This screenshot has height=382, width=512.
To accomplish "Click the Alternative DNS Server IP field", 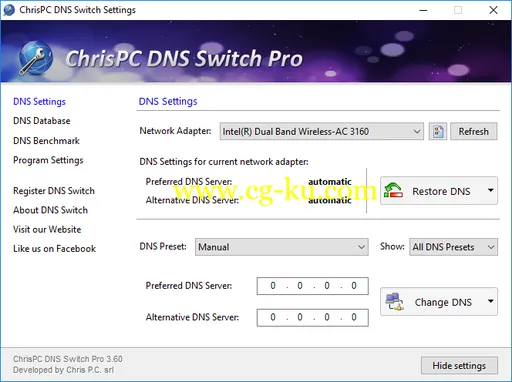I will (313, 317).
